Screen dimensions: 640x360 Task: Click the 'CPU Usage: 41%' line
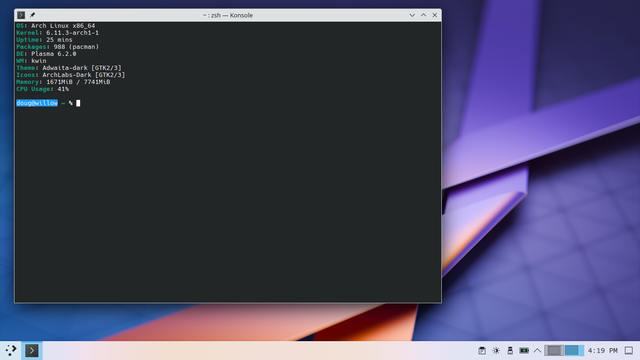pyautogui.click(x=42, y=89)
